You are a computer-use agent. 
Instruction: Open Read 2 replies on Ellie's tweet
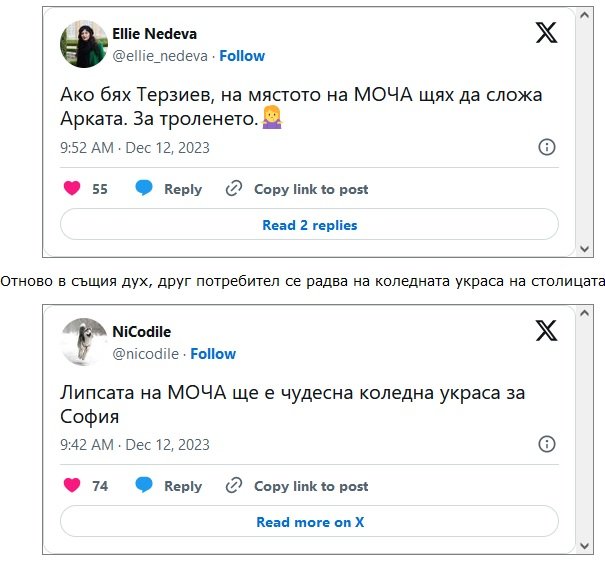pyautogui.click(x=309, y=225)
